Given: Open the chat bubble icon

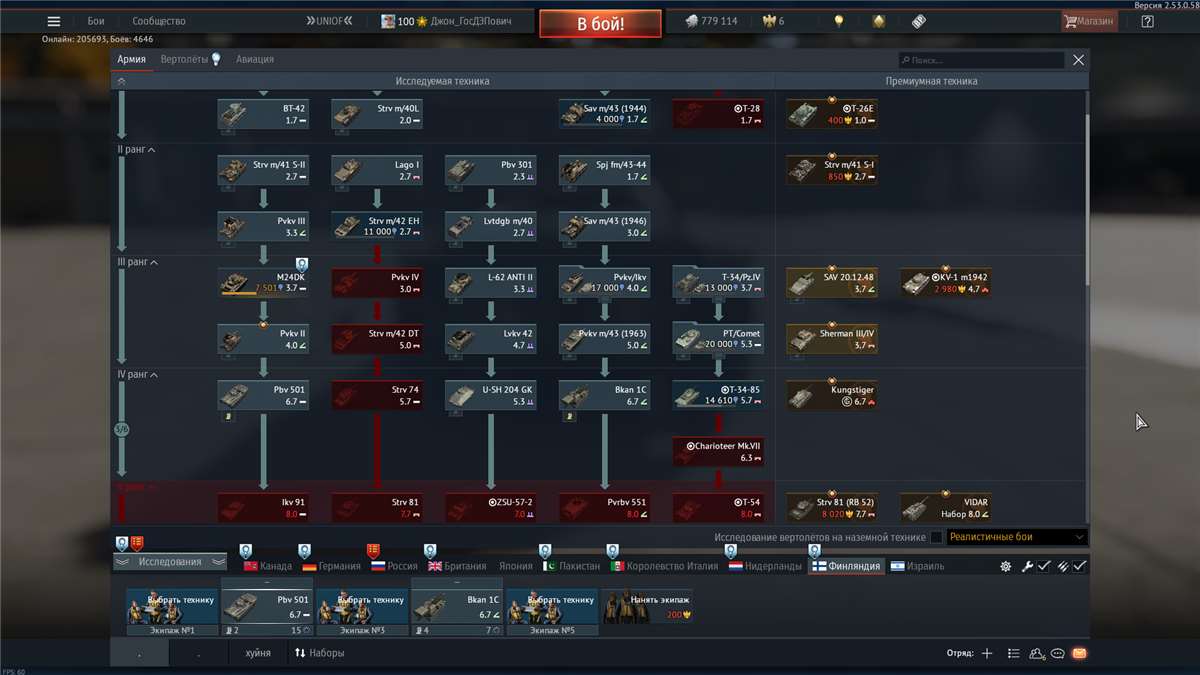Looking at the screenshot, I should click(x=1057, y=652).
